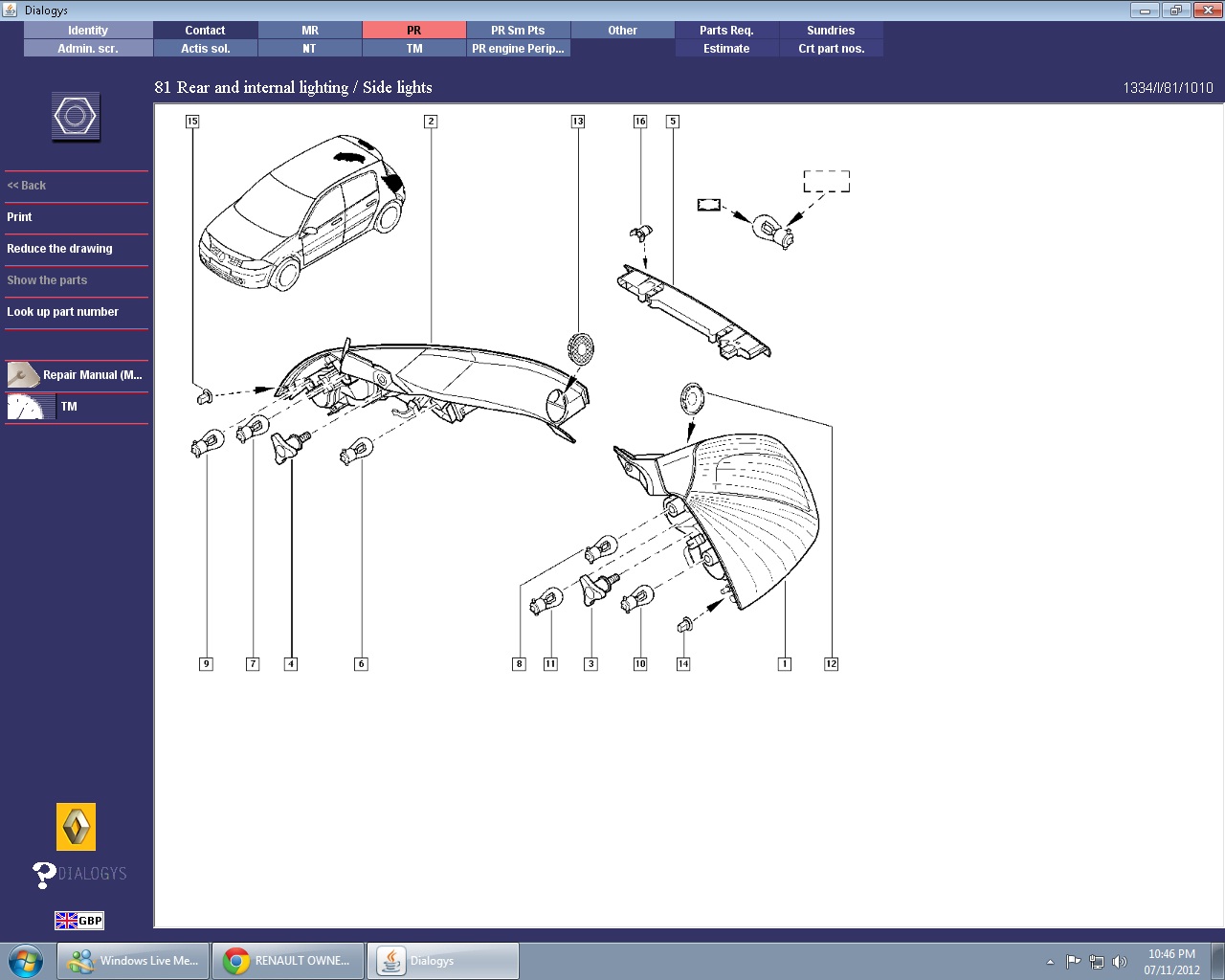Open the network tray icon
The height and width of the screenshot is (980, 1225).
click(x=1097, y=962)
